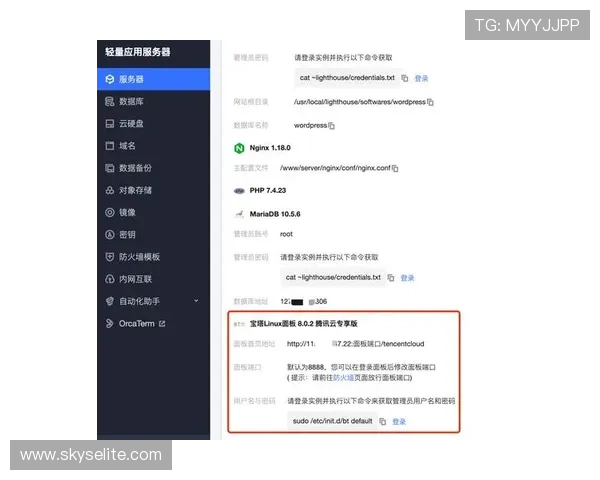The width and height of the screenshot is (600, 480).
Task: Click the wordpress database name value
Action: point(310,126)
